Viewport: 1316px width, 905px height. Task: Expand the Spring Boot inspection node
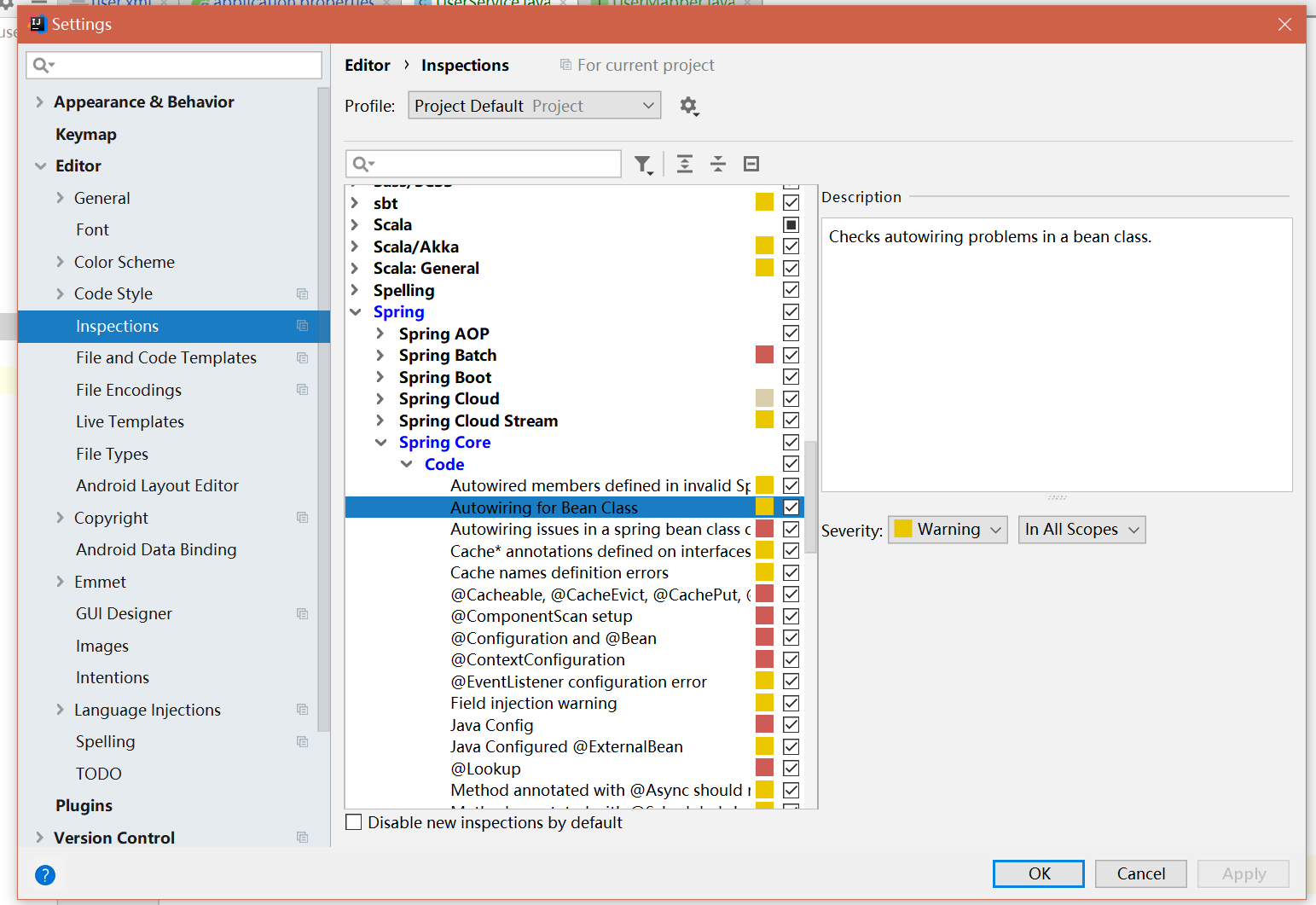tap(380, 377)
